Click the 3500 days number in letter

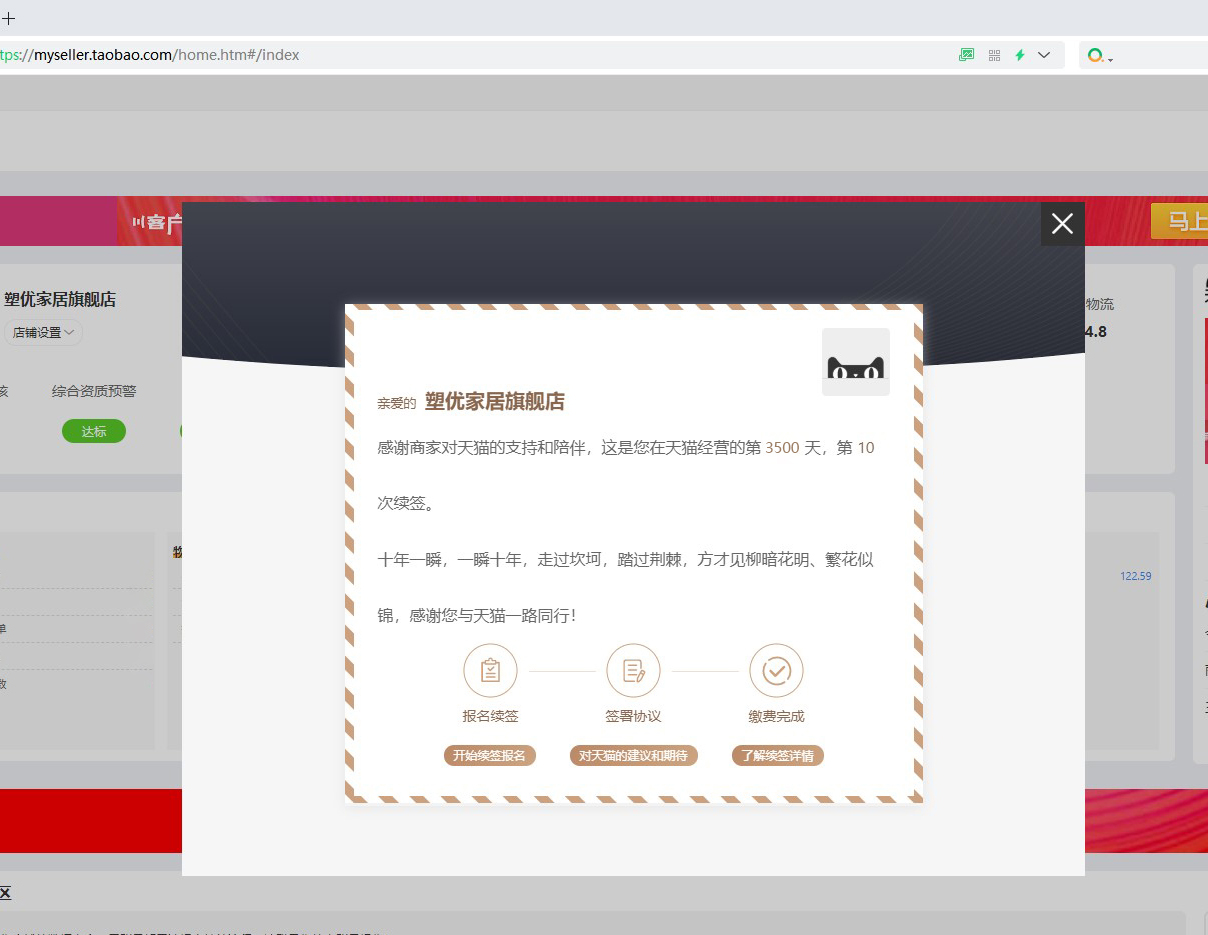click(x=782, y=448)
